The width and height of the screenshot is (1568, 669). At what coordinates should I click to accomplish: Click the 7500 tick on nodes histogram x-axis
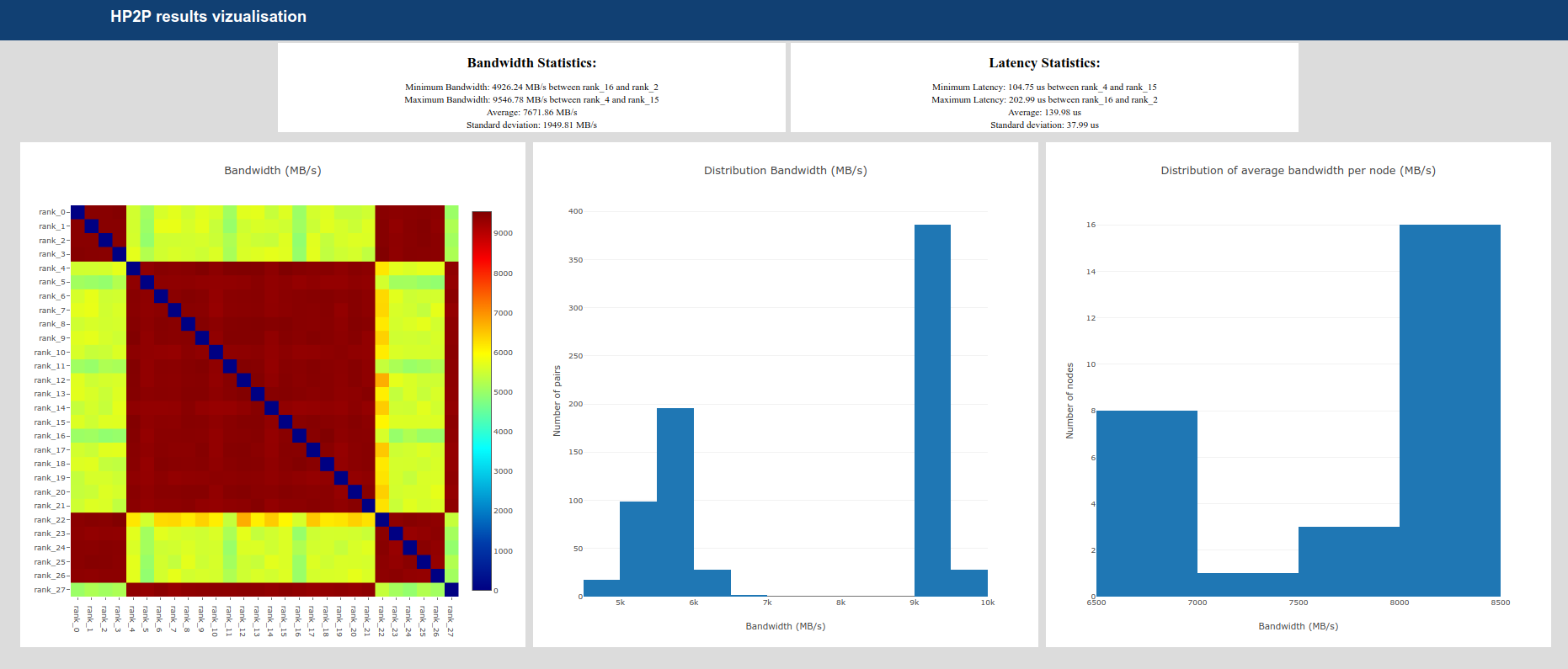tap(1299, 603)
